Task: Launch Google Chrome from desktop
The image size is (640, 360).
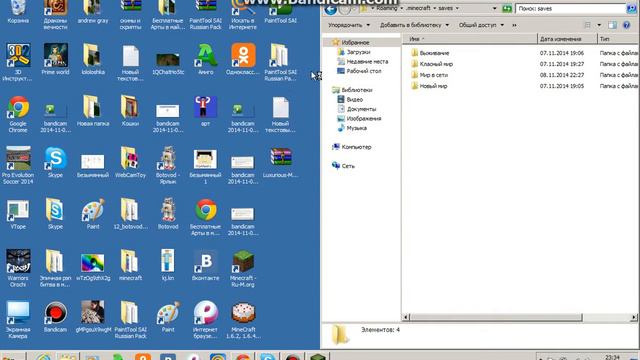Action: coord(18,114)
